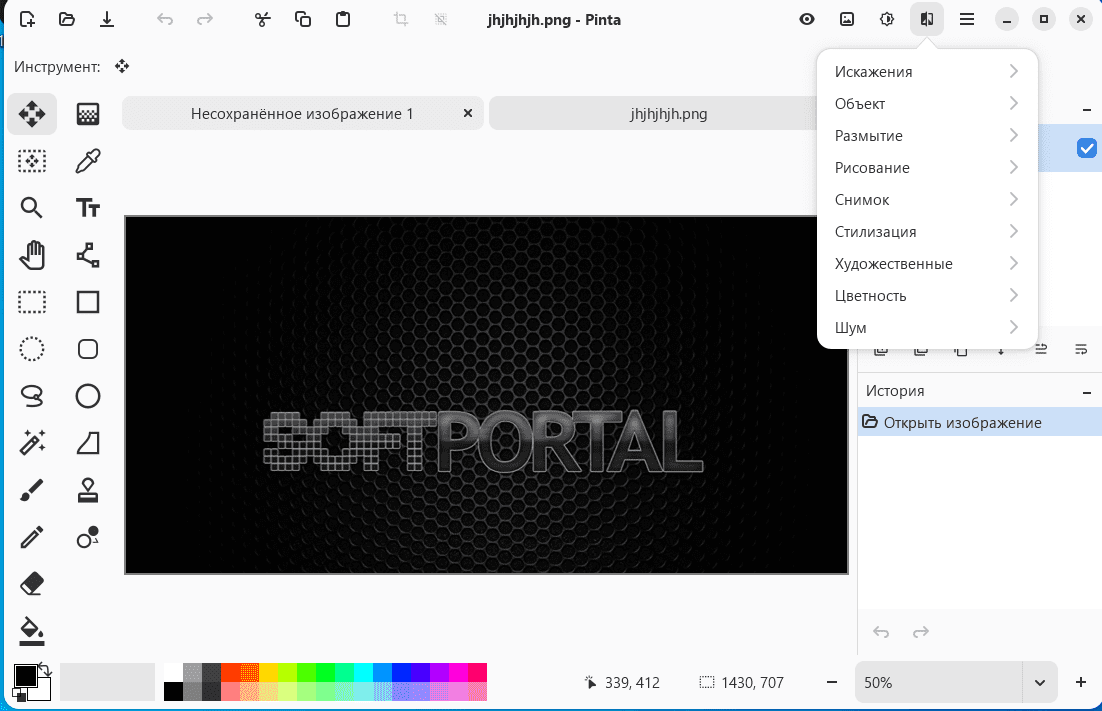Select the Gradient tool
The image size is (1102, 711).
point(88,114)
